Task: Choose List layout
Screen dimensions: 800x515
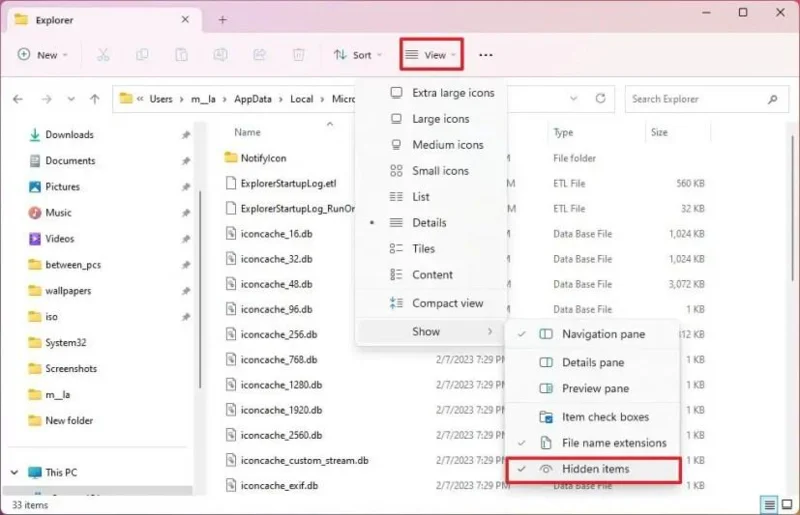Action: (432, 197)
